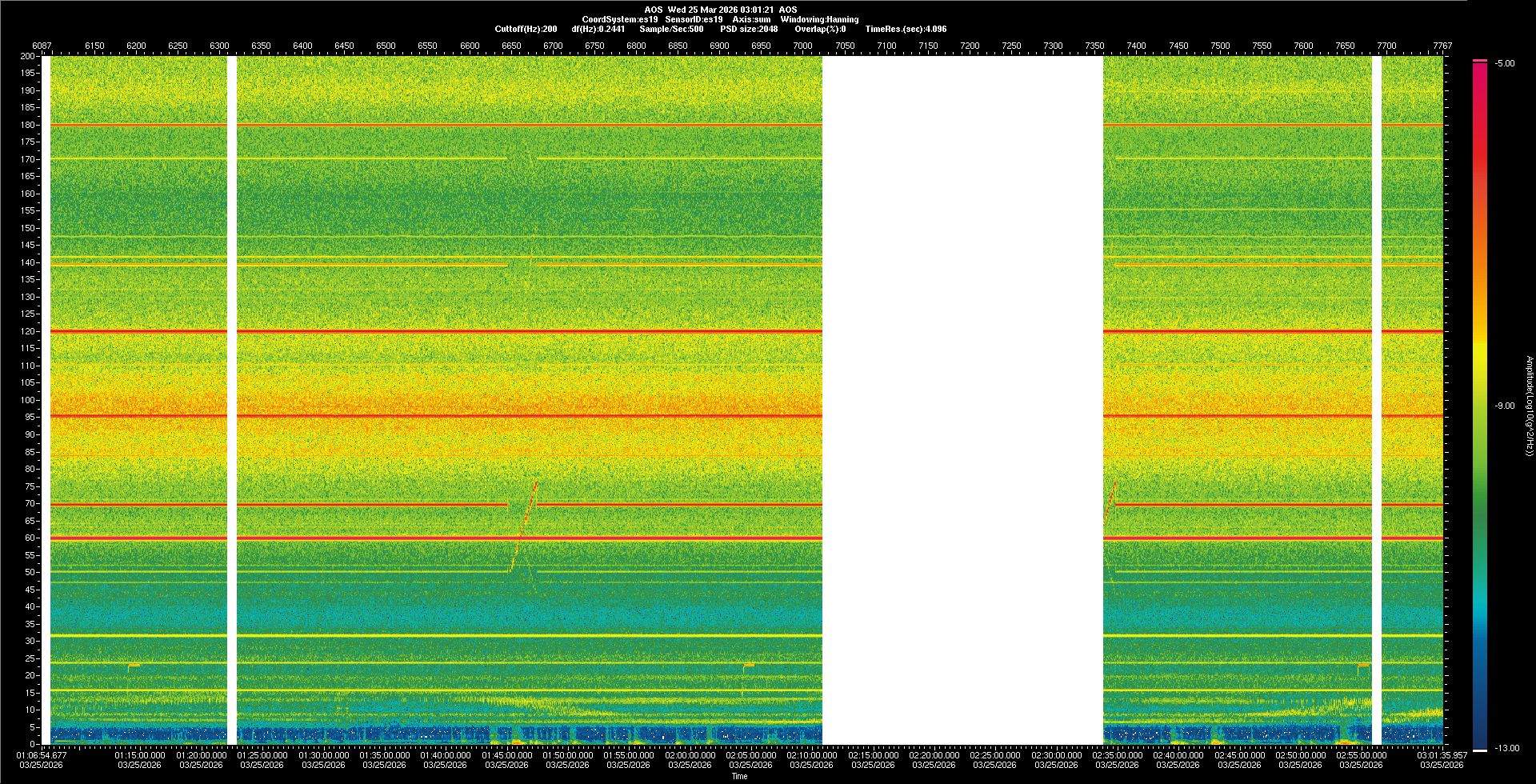Click the 02:00:00.000 time axis label
The image size is (1536, 784).
(690, 755)
